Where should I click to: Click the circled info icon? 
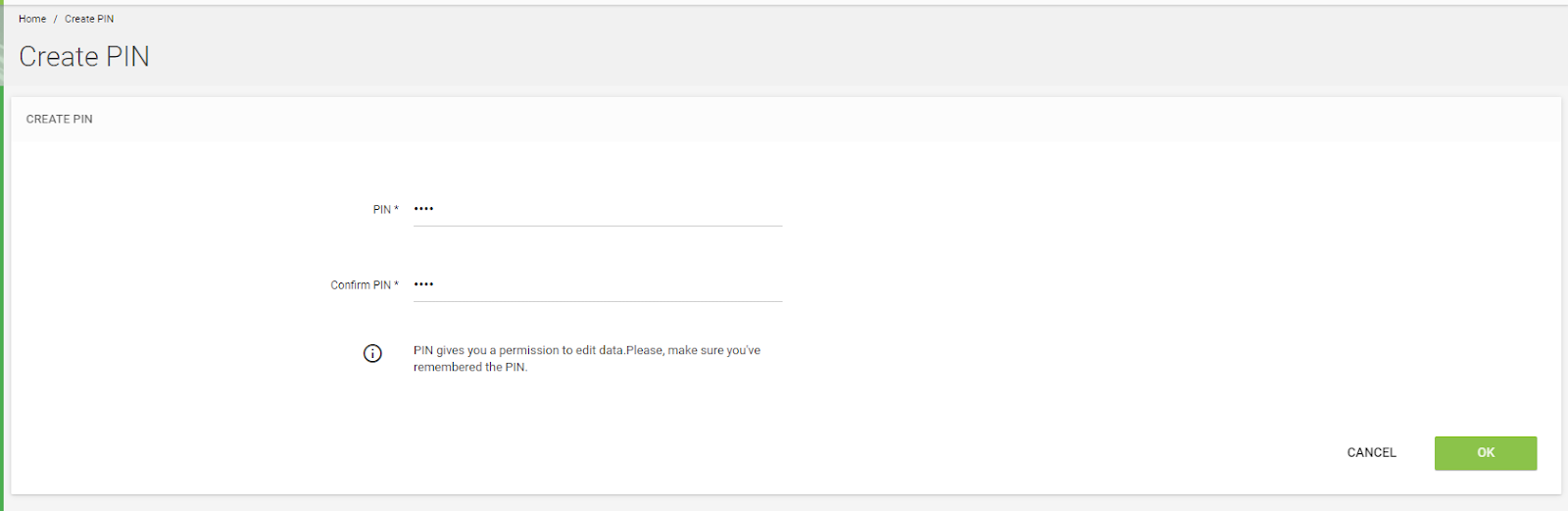pyautogui.click(x=372, y=353)
